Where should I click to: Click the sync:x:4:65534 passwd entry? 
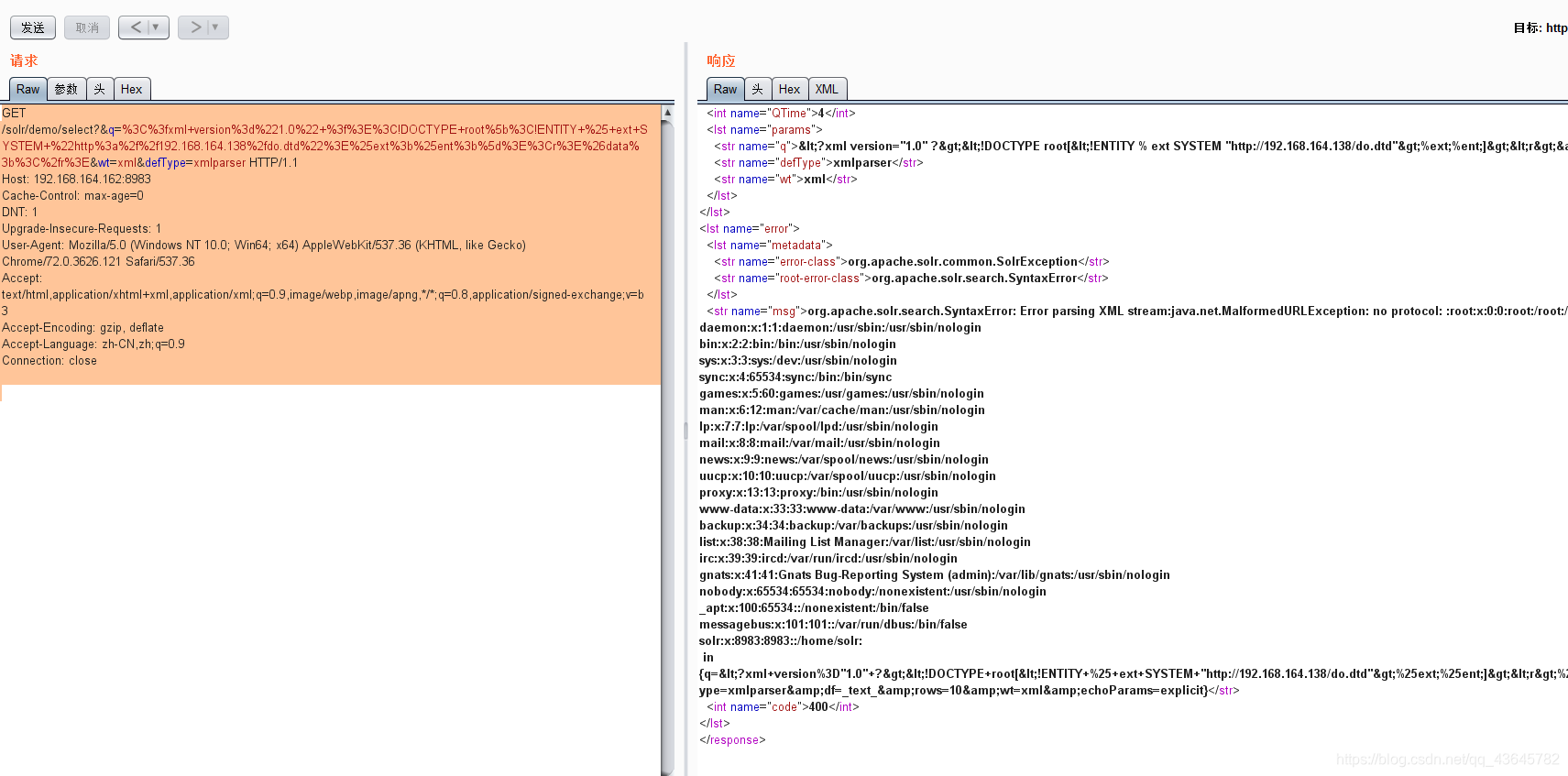tap(795, 377)
